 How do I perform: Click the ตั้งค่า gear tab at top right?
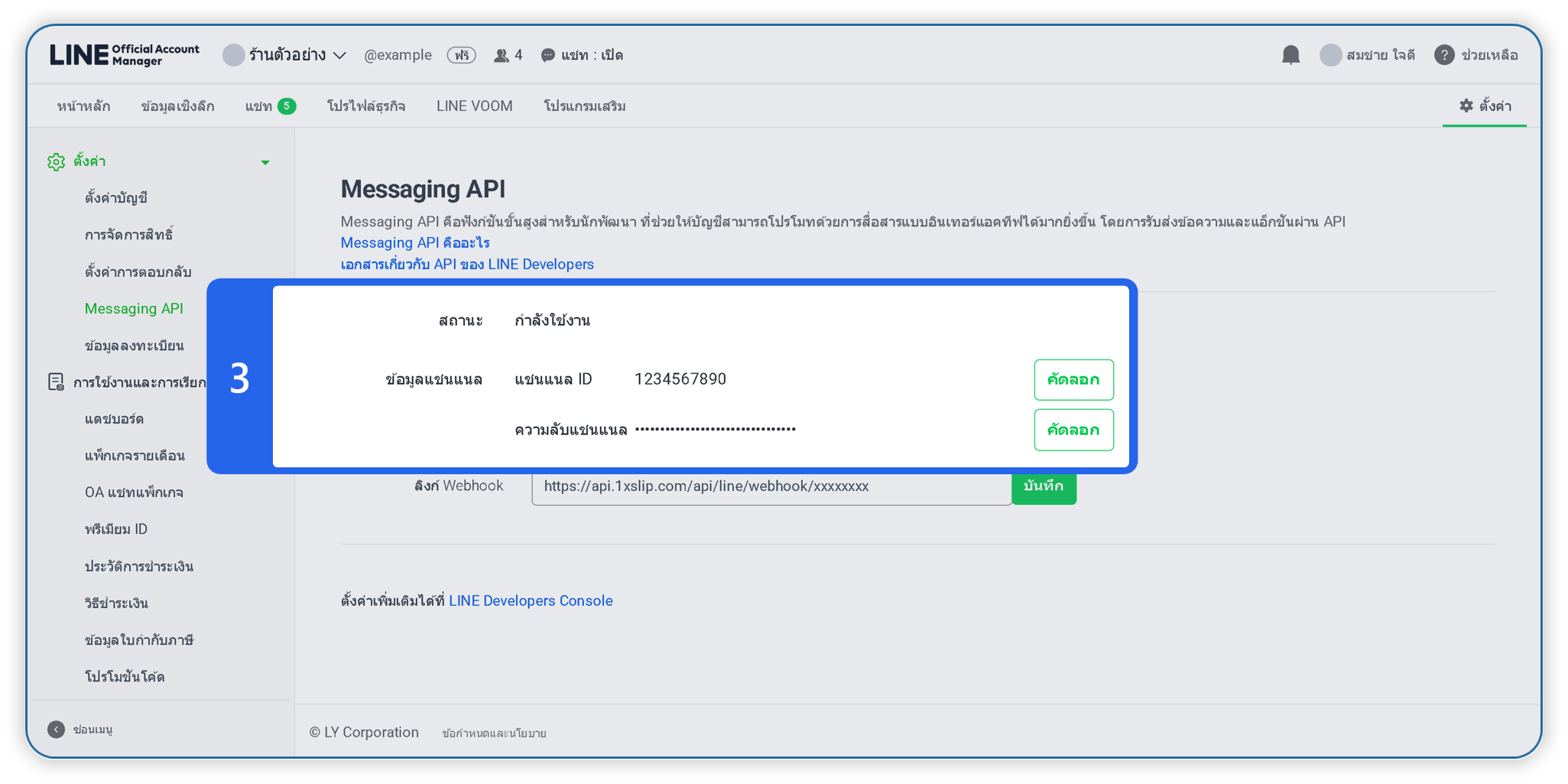tap(1485, 106)
